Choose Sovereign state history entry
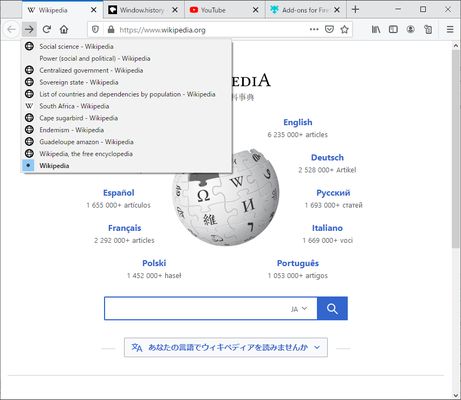This screenshot has width=461, height=400. [x=127, y=82]
